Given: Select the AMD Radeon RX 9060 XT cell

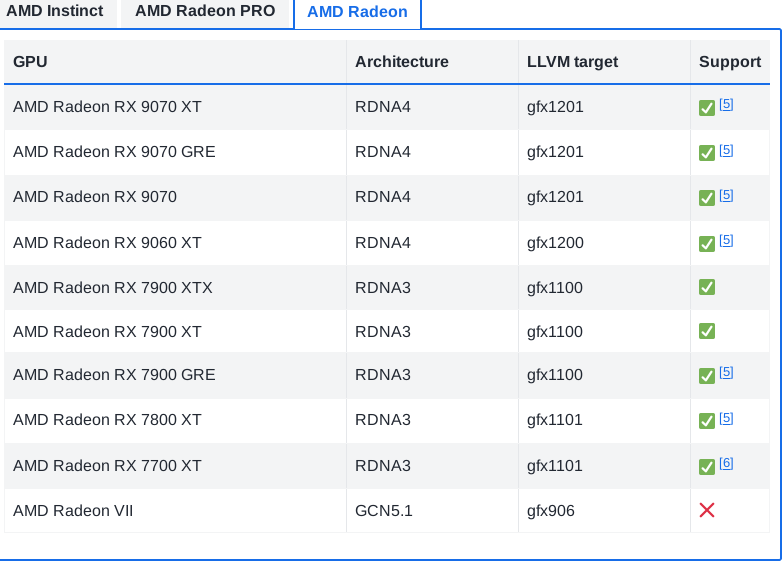Looking at the screenshot, I should pyautogui.click(x=175, y=243).
